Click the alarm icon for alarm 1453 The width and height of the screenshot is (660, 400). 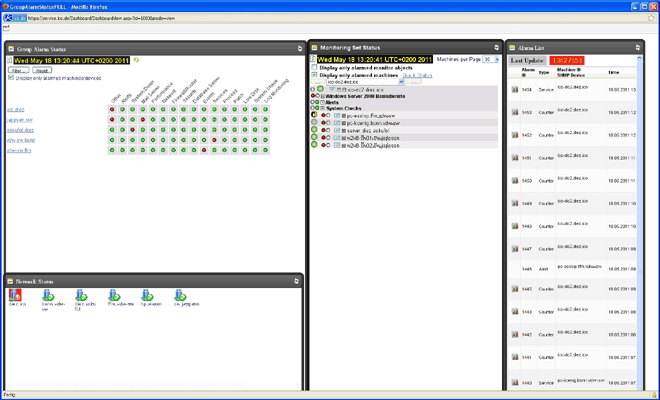coord(515,112)
